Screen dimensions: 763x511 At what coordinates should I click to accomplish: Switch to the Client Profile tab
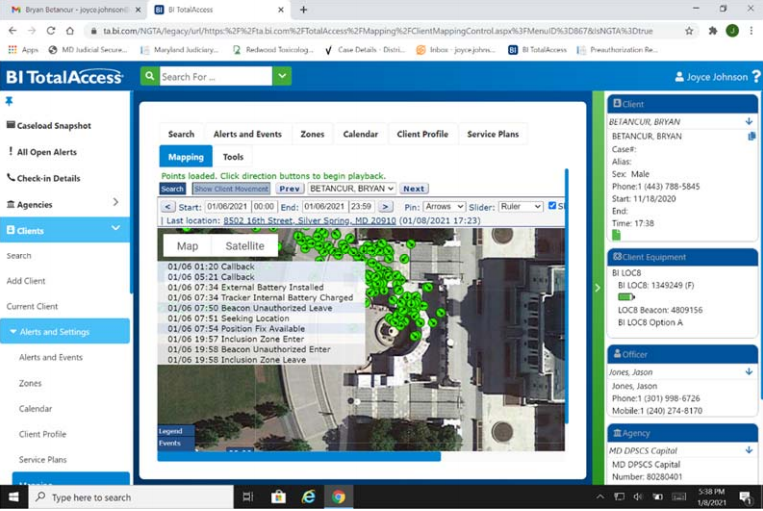[x=422, y=134]
